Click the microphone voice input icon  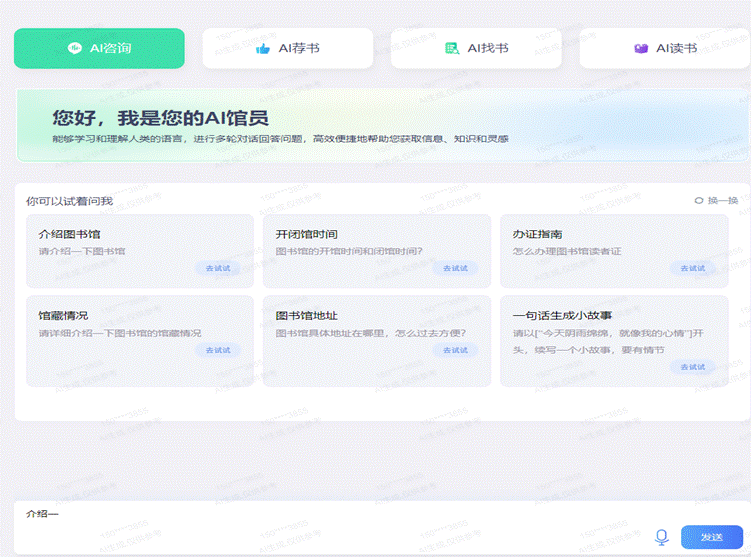[661, 537]
